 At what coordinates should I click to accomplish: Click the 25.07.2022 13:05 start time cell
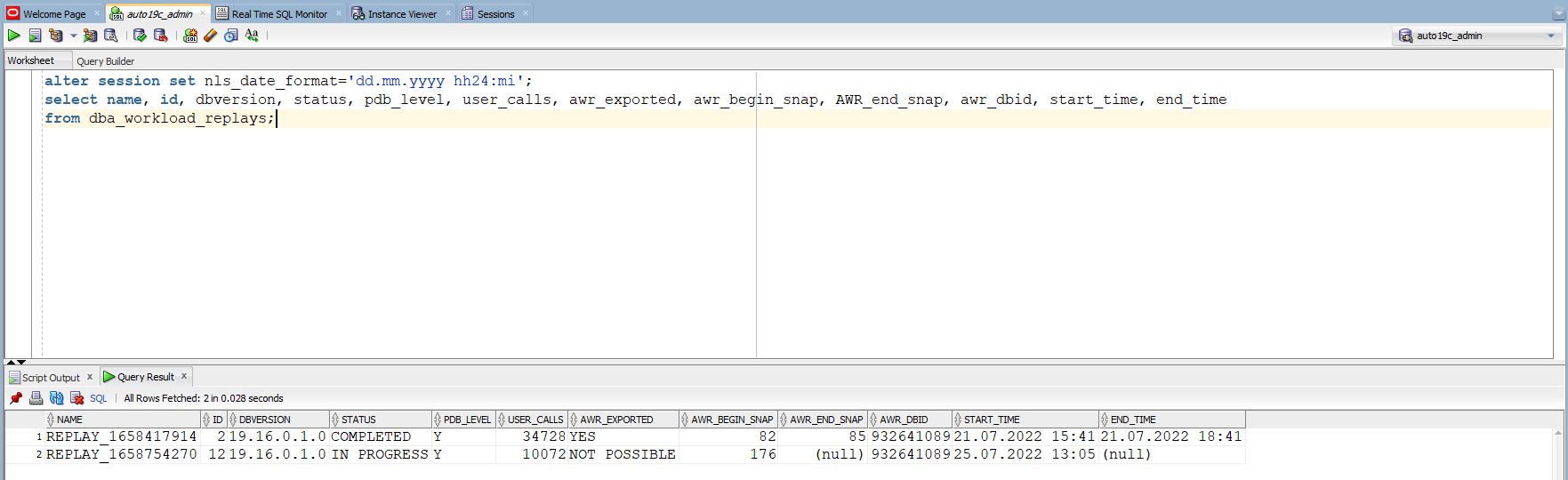[1025, 454]
